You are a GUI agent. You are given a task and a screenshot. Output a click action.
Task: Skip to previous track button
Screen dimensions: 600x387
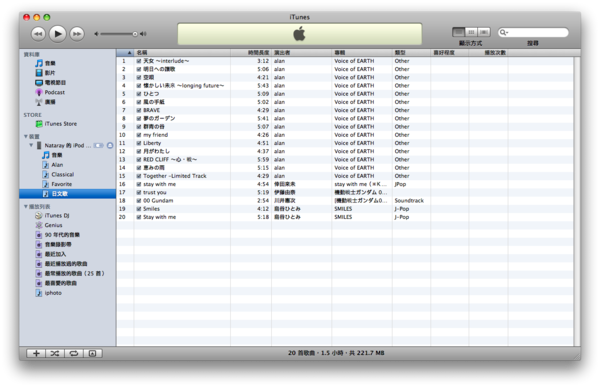[x=38, y=34]
